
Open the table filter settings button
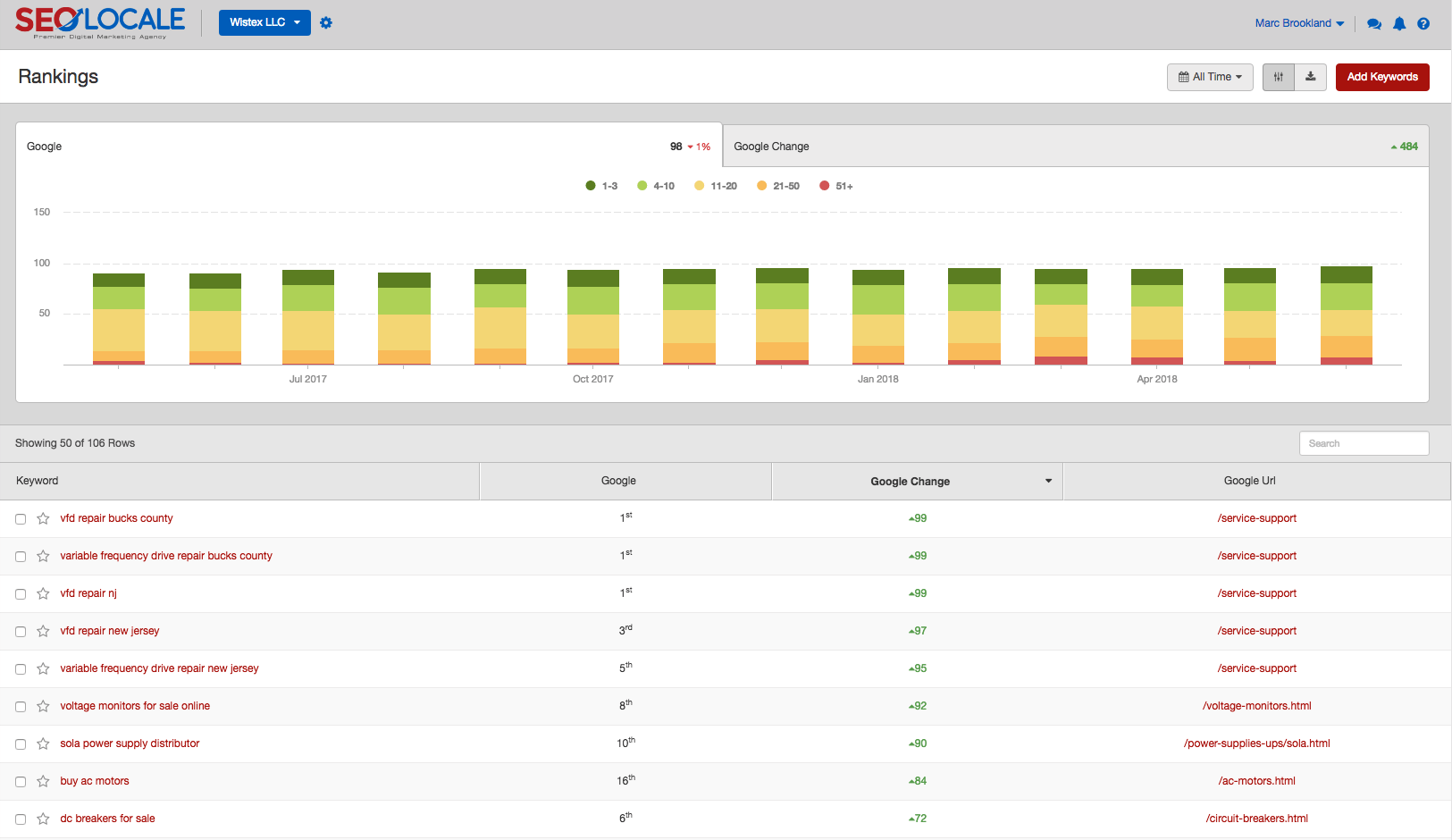(x=1279, y=77)
